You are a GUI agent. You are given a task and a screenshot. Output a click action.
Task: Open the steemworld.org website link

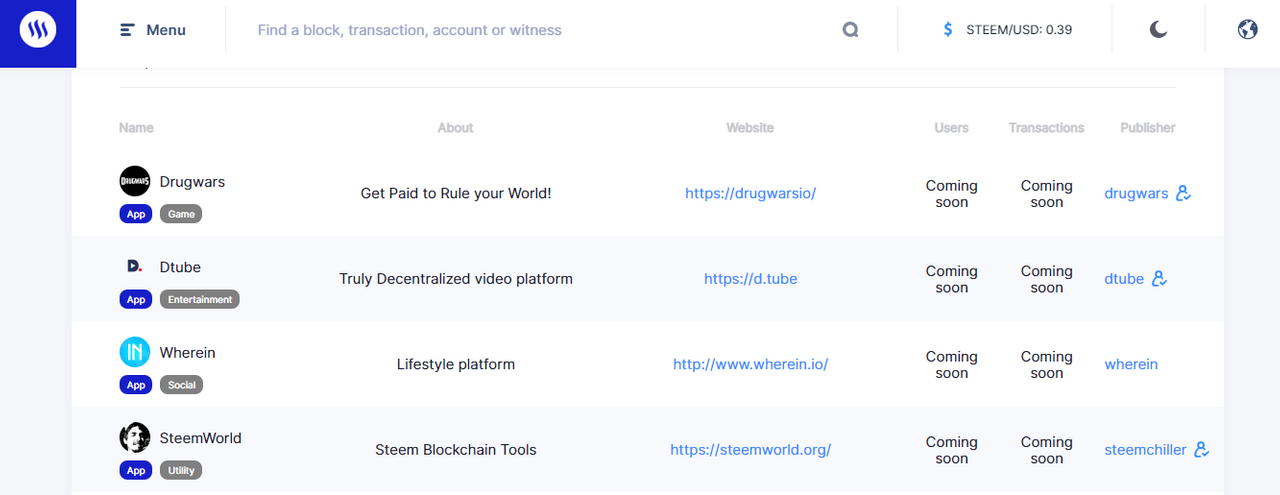[750, 450]
